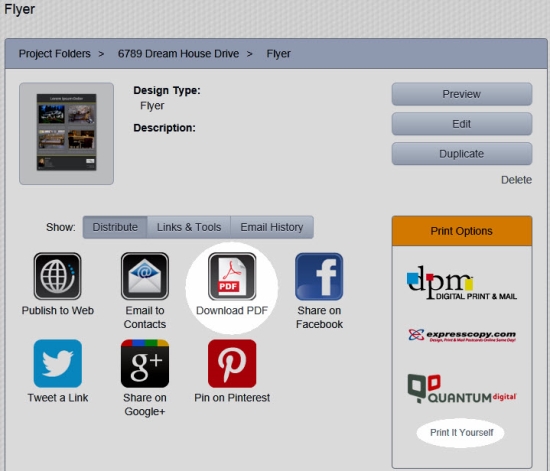
Task: Open the 6789 Dream House Drive breadcrumb
Action: tap(178, 54)
